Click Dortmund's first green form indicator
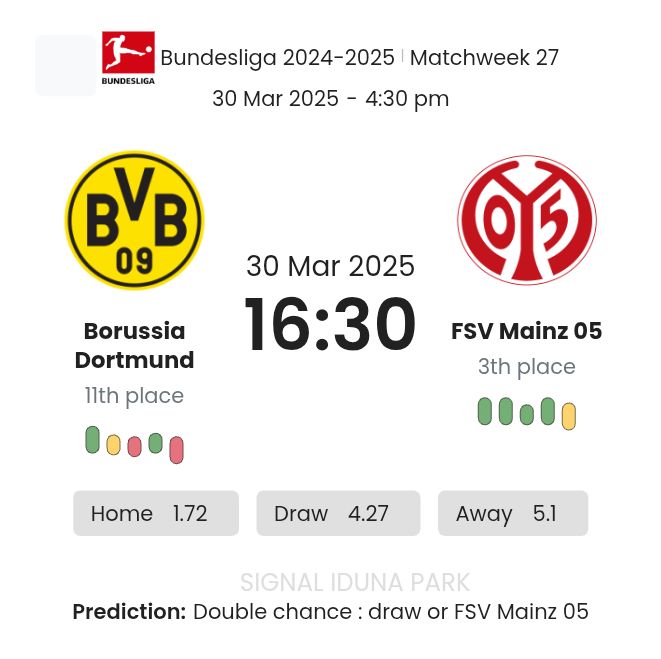Screen dimensions: 661x659 [x=93, y=440]
